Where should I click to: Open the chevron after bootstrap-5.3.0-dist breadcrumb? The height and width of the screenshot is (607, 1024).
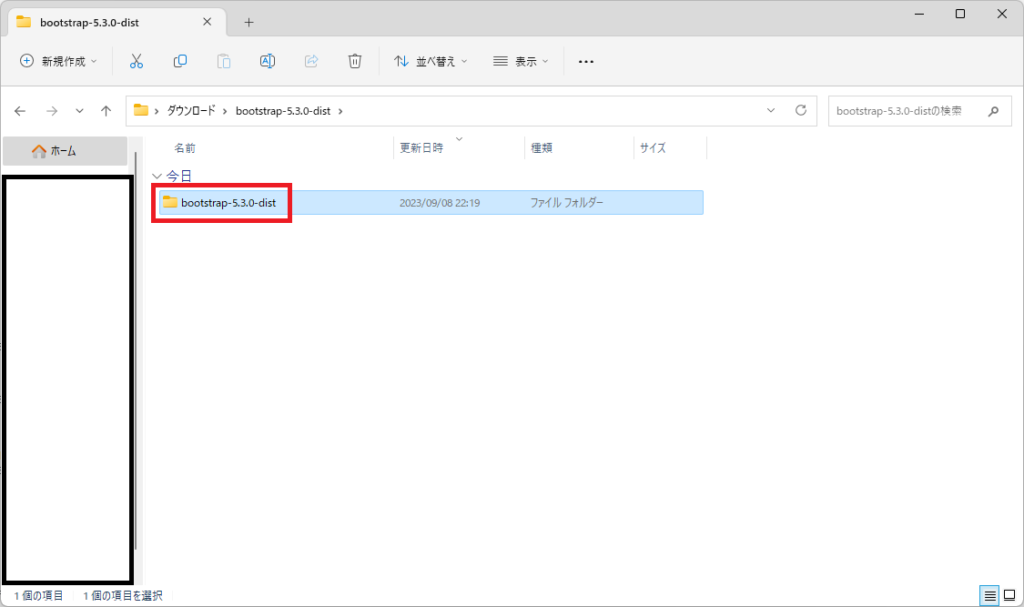click(340, 112)
